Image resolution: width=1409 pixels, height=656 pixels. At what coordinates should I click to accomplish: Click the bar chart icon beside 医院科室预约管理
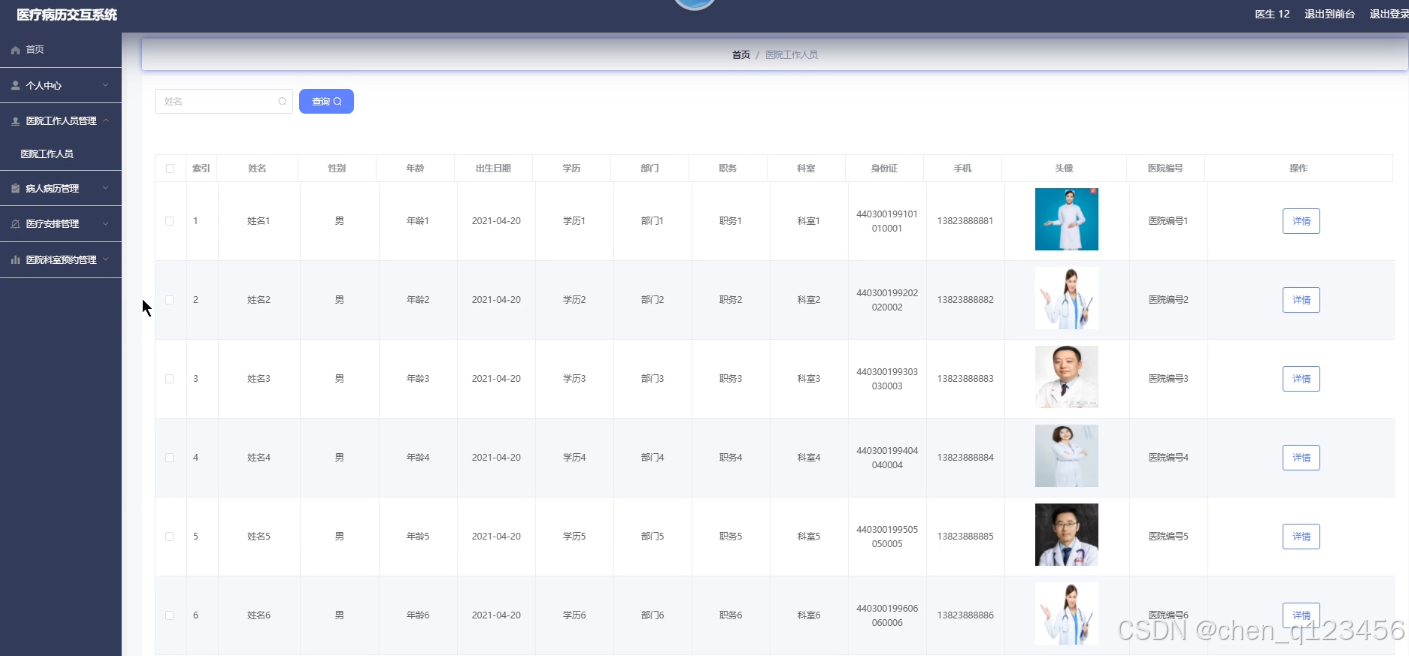(x=15, y=260)
